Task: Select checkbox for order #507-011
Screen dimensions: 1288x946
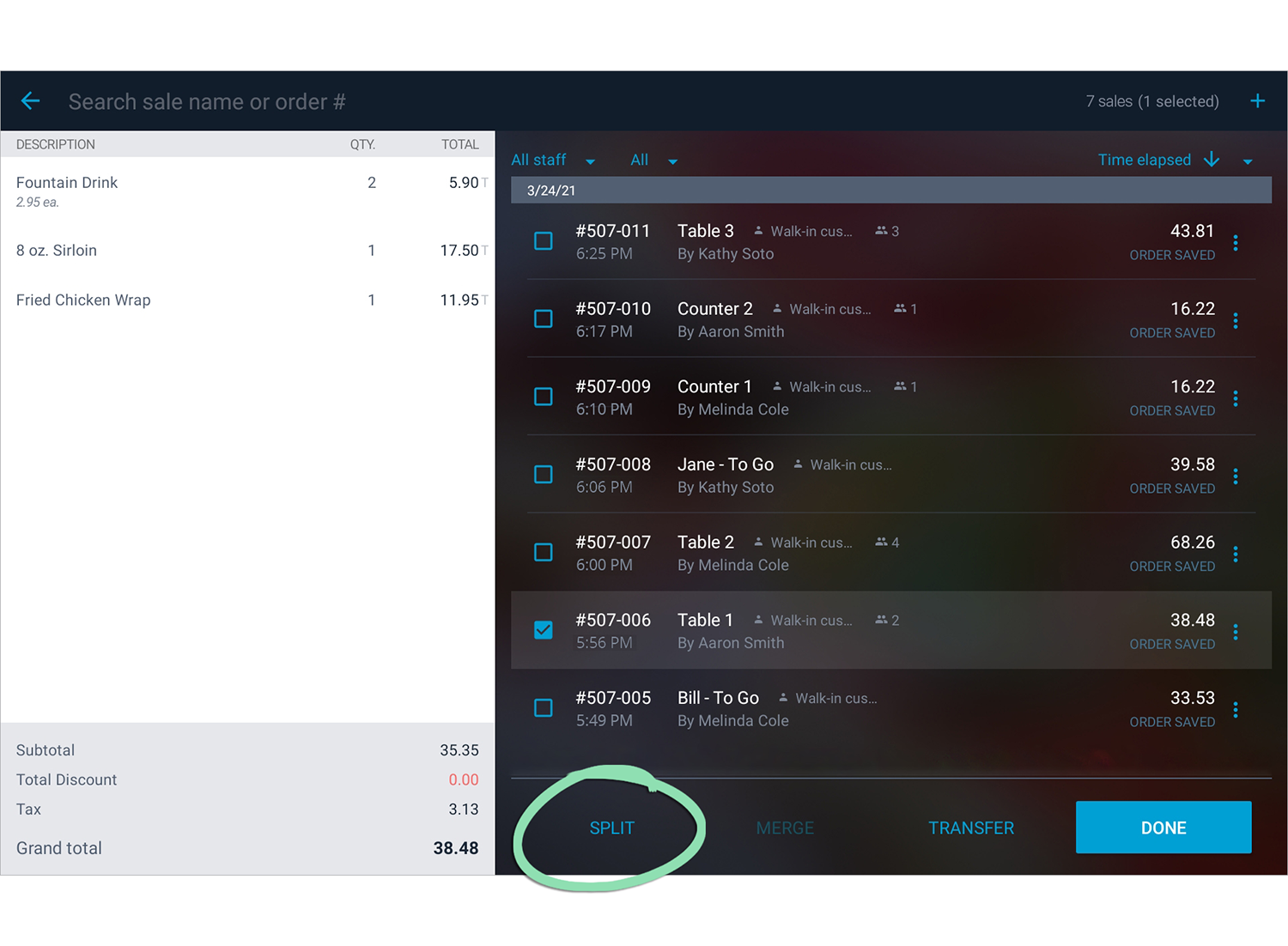Action: click(x=544, y=241)
